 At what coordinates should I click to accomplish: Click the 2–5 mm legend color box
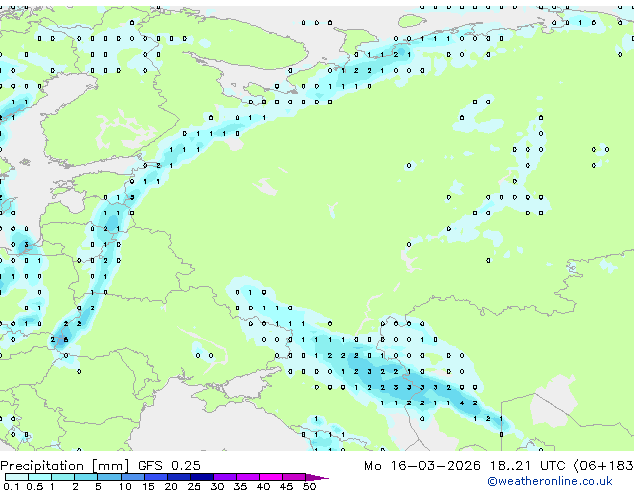click(x=86, y=477)
